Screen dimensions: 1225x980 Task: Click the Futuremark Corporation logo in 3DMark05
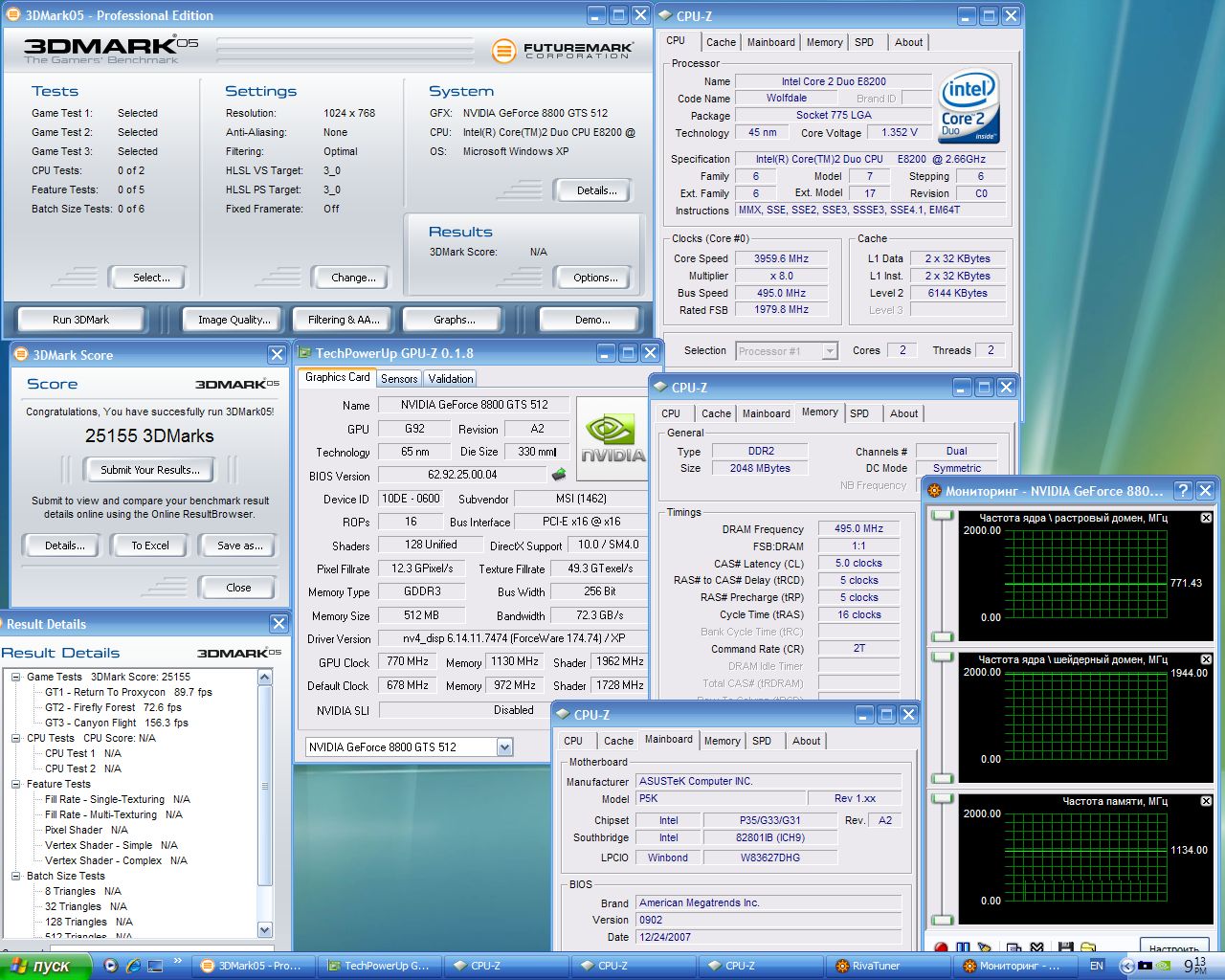click(x=563, y=51)
